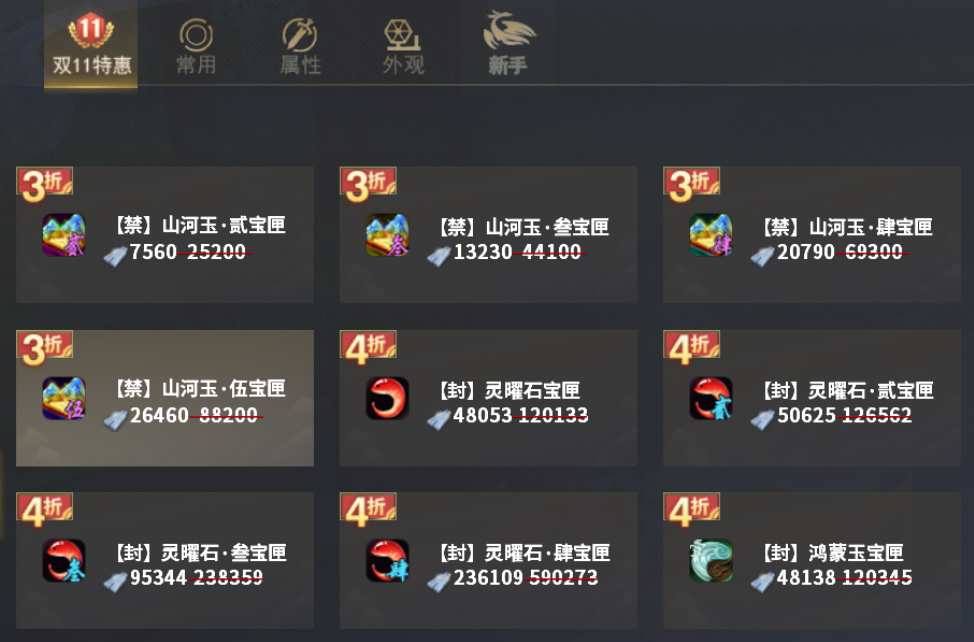The height and width of the screenshot is (642, 974).
Task: Switch to the 常用 tab
Action: coord(196,47)
